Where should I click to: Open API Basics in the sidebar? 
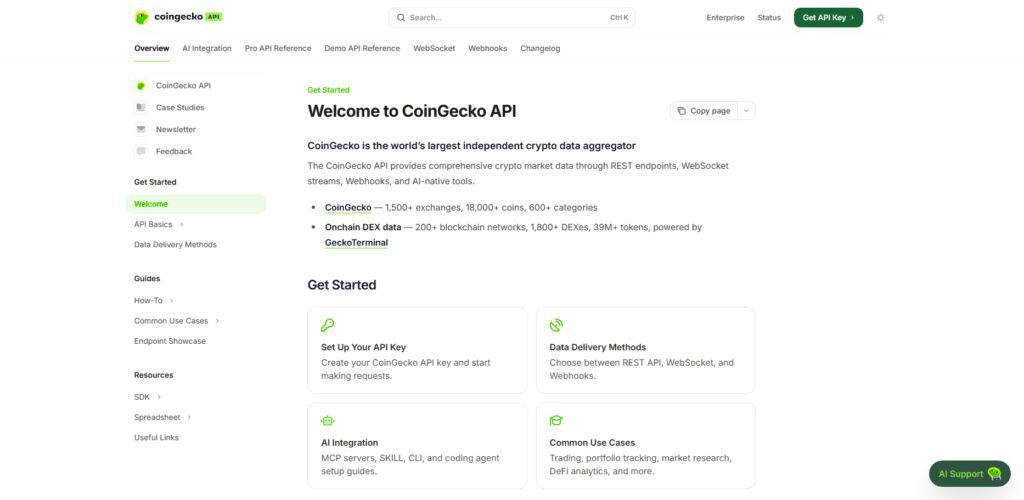click(153, 225)
